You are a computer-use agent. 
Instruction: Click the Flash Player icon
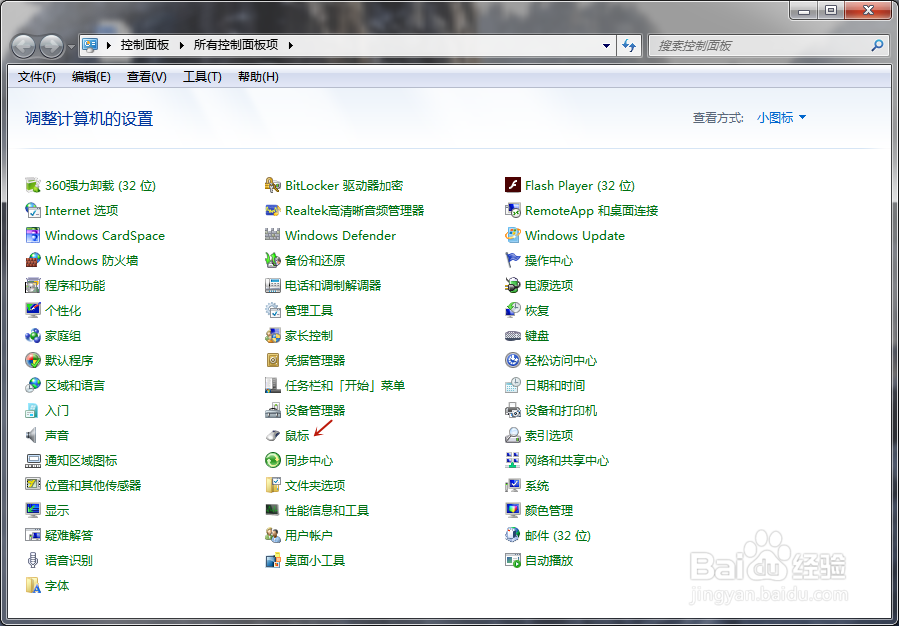pos(513,185)
